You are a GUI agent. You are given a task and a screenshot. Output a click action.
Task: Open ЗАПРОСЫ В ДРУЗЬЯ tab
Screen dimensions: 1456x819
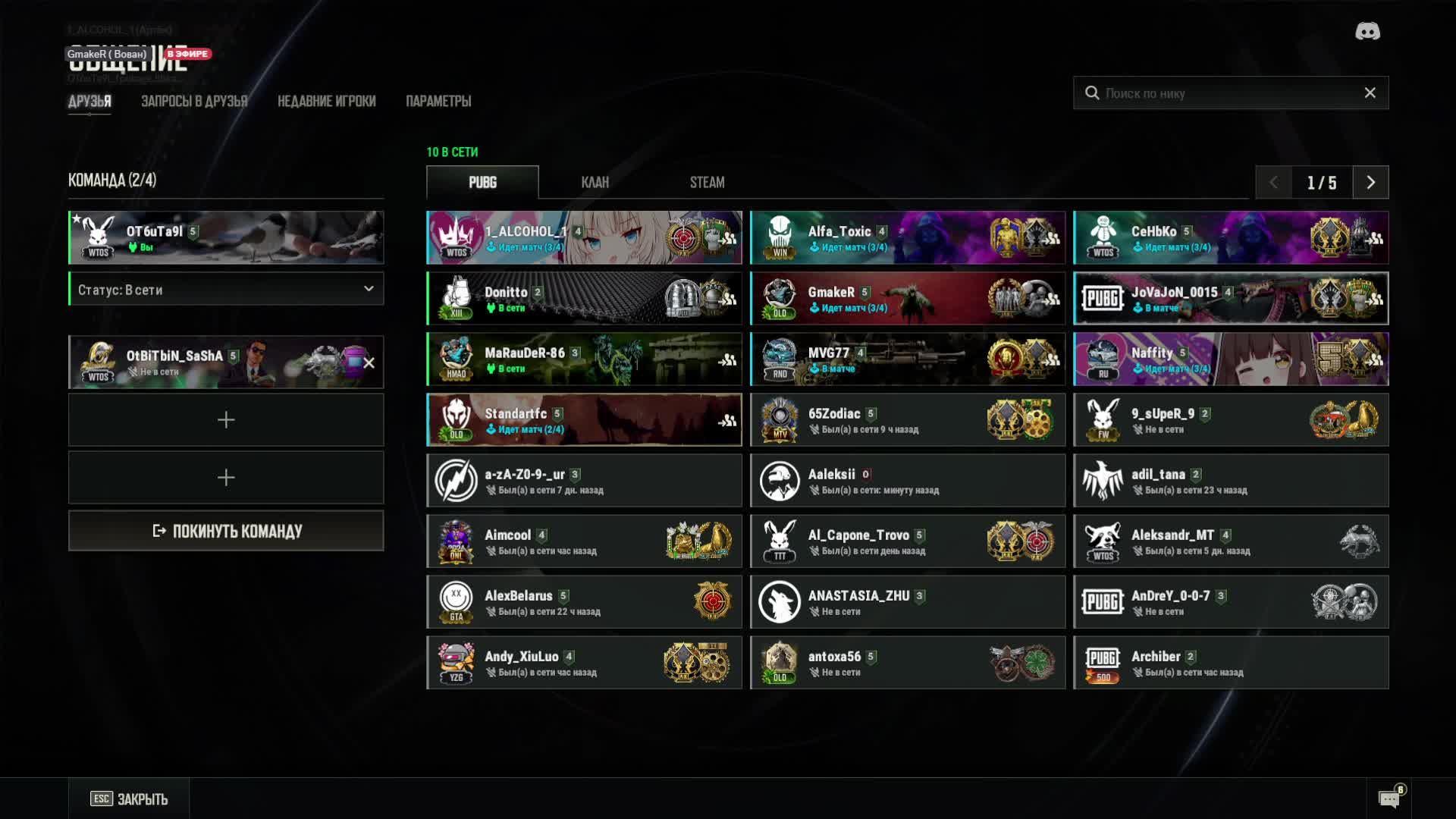pyautogui.click(x=194, y=101)
